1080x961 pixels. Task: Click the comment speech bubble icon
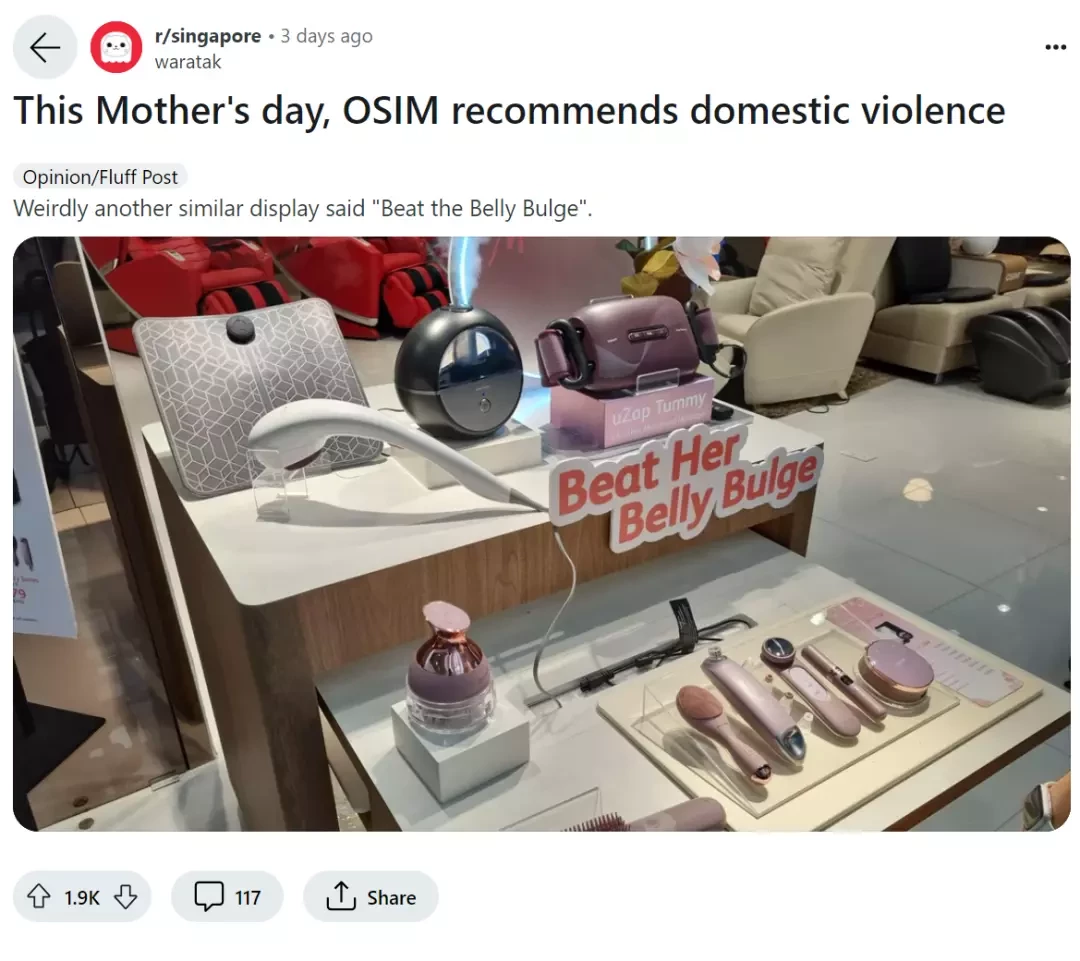(x=209, y=896)
